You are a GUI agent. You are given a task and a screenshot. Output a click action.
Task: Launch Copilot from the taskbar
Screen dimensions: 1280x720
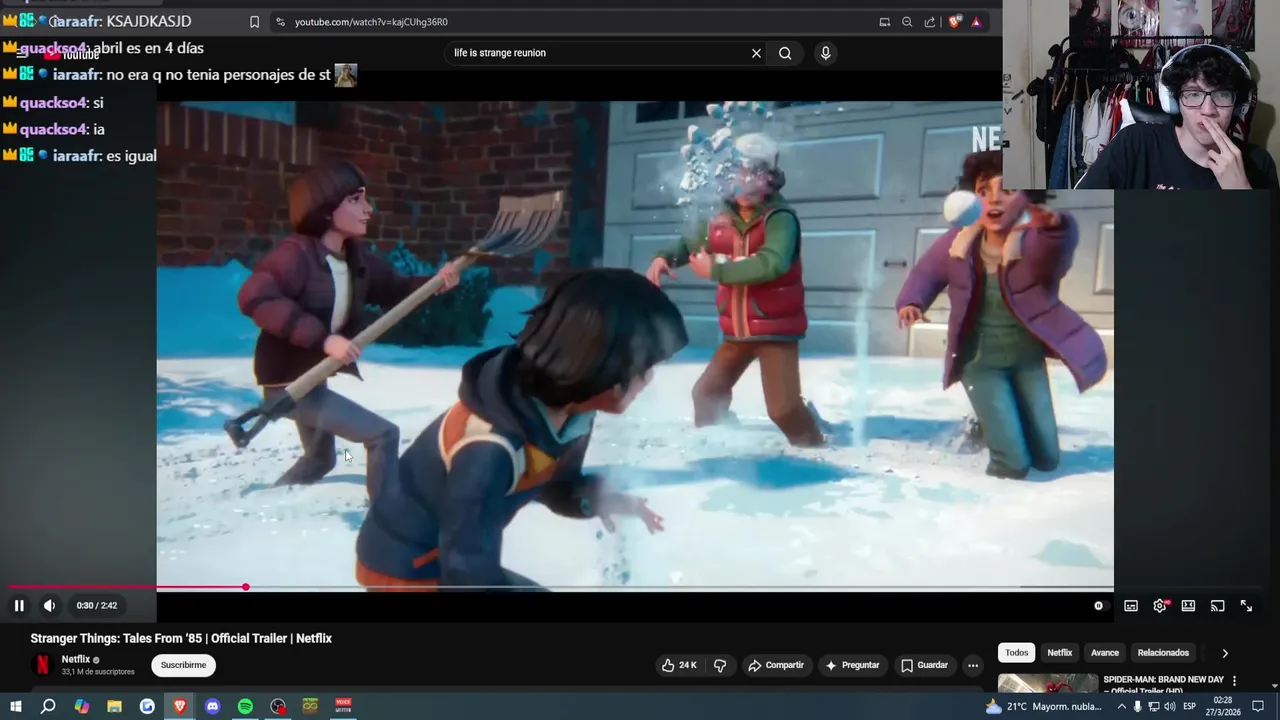coord(82,706)
